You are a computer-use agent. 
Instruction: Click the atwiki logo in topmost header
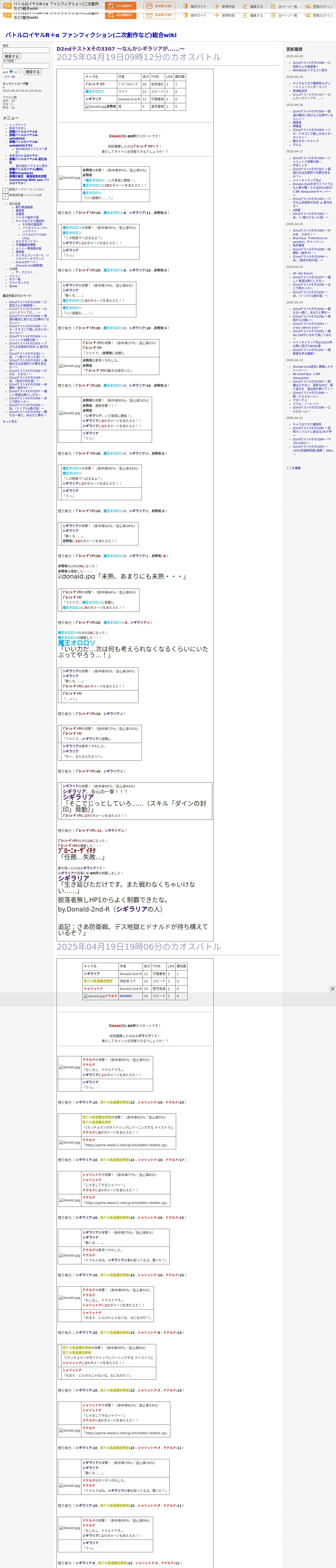7,6
